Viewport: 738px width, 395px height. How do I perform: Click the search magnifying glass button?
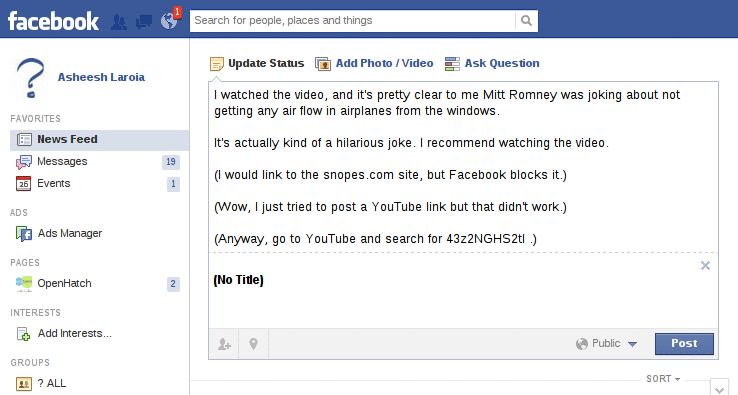click(x=527, y=21)
